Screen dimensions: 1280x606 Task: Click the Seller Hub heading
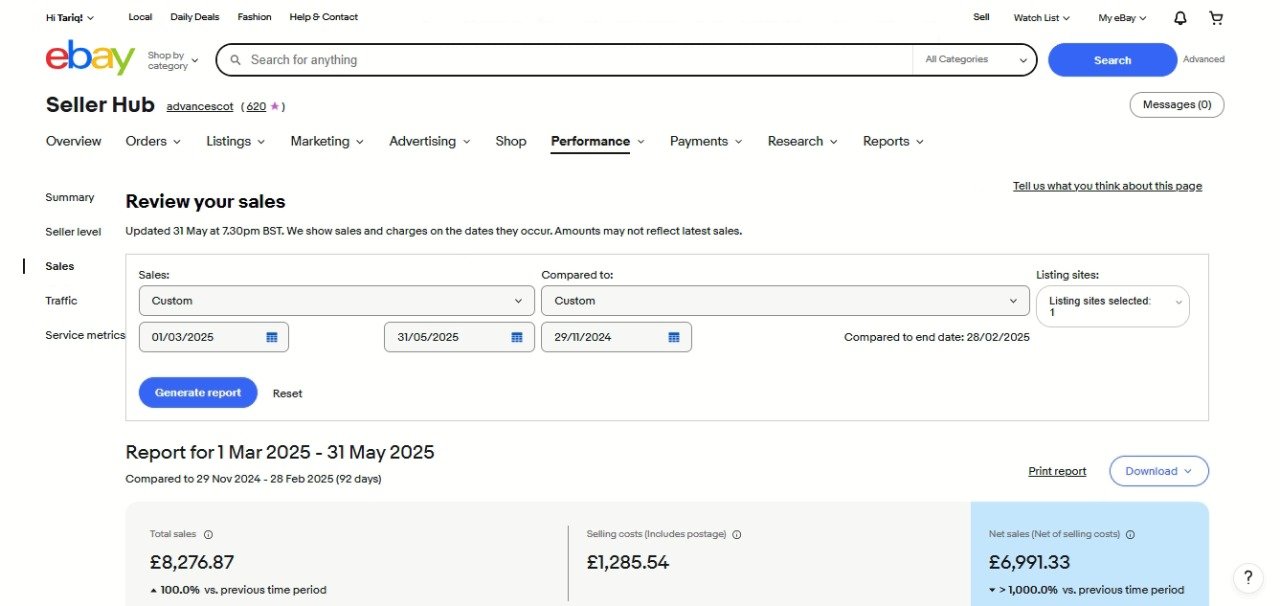[x=100, y=105]
